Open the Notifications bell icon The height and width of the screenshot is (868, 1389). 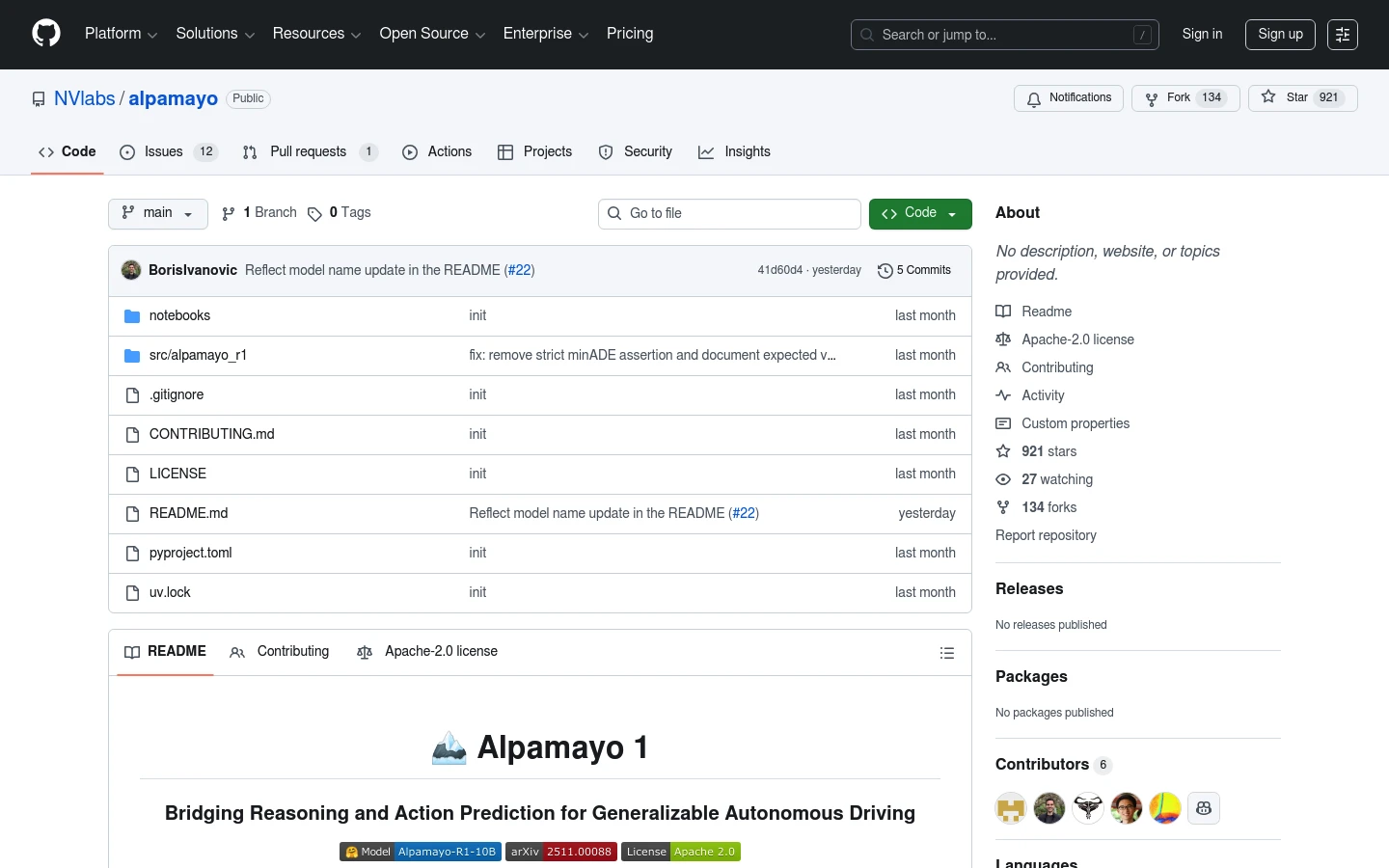(1034, 98)
